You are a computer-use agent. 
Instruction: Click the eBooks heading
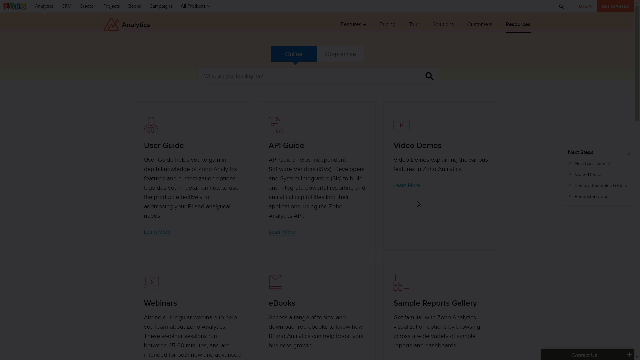(282, 303)
